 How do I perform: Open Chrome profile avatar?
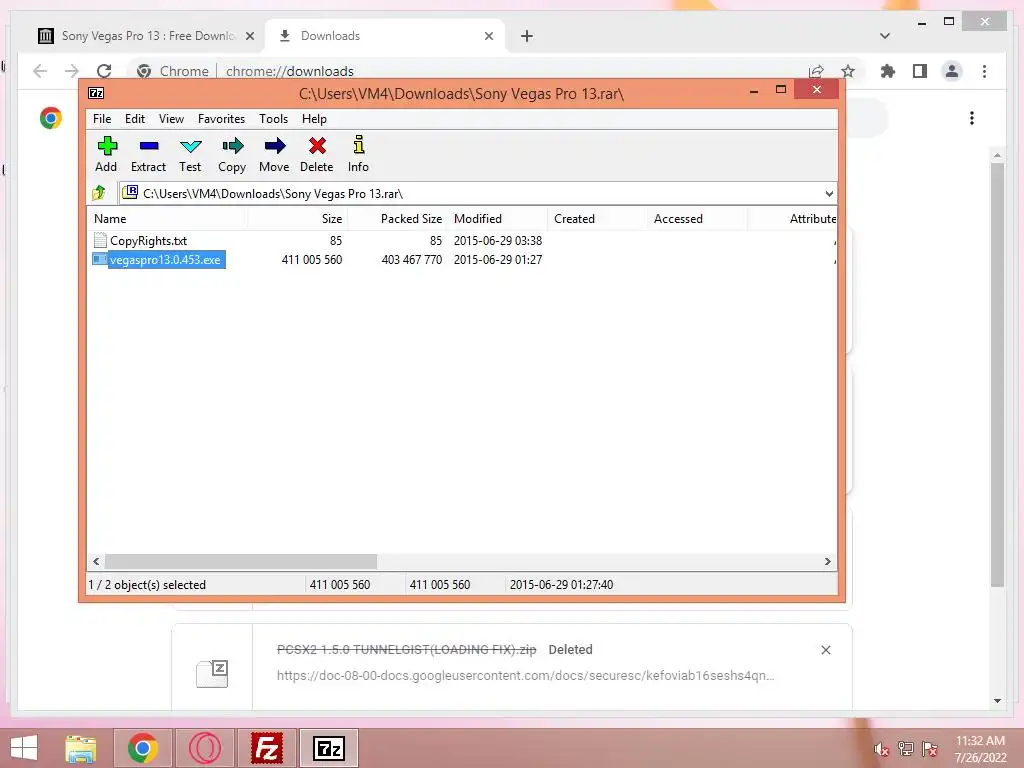coord(952,71)
